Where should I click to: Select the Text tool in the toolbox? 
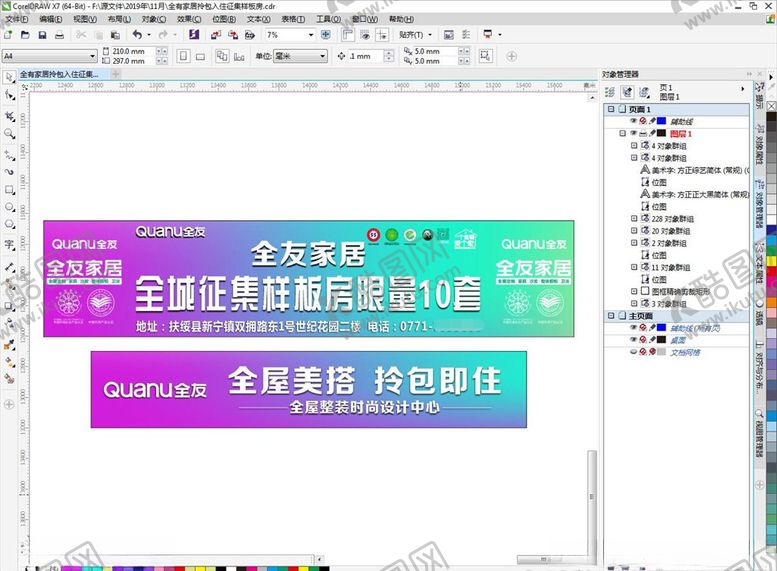coord(9,244)
